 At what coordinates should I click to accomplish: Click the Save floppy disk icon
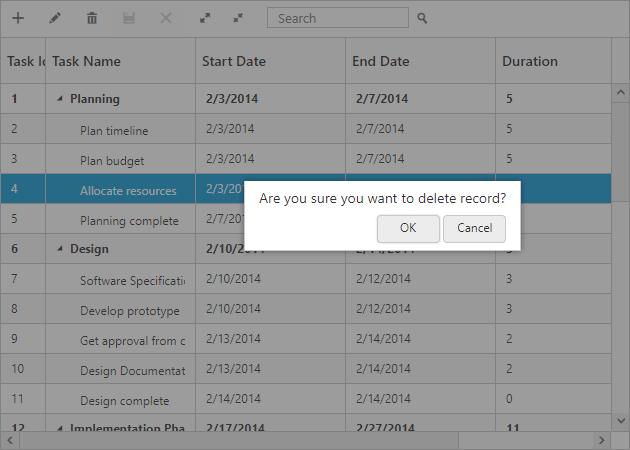pos(129,18)
